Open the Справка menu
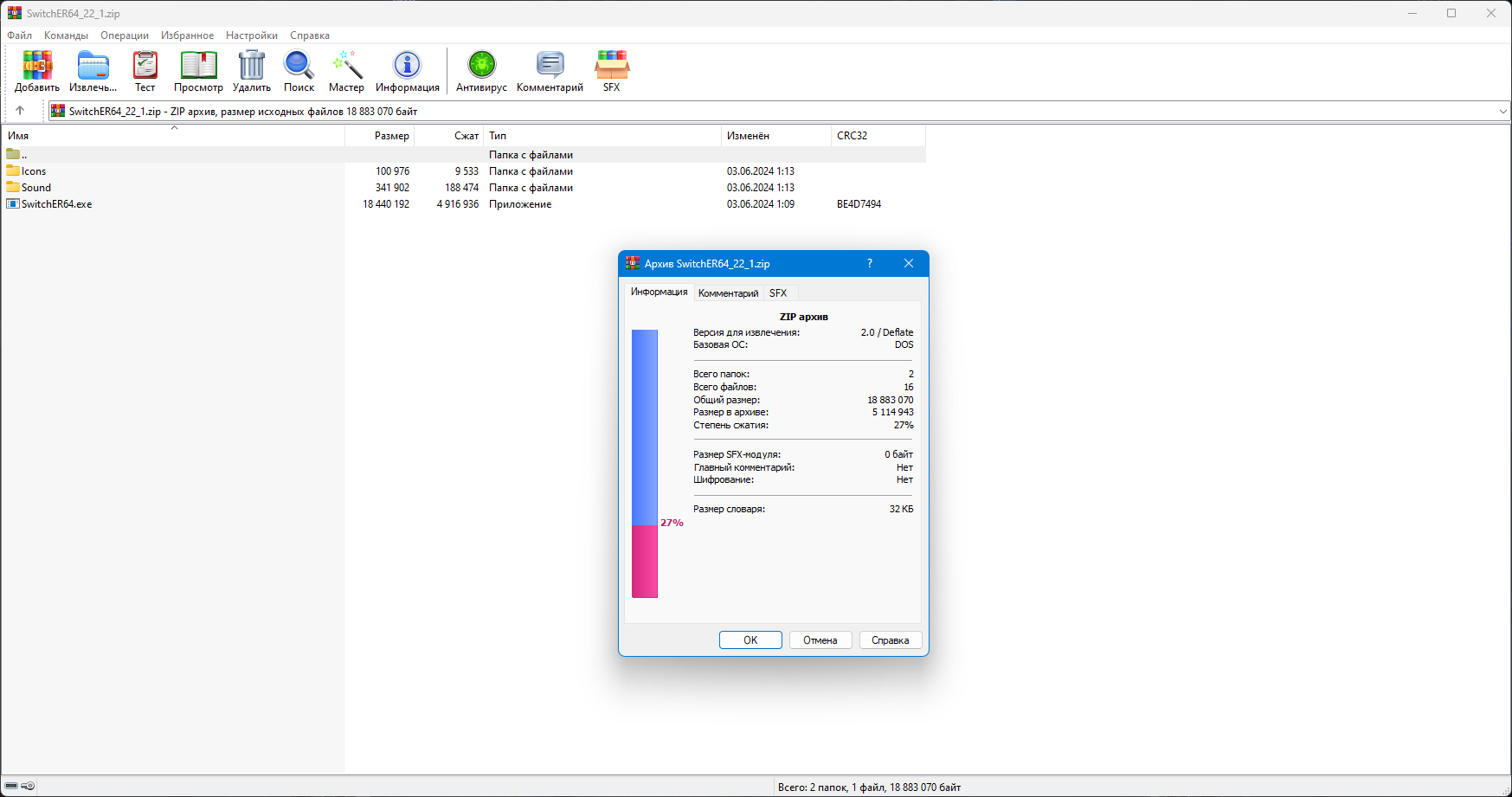The height and width of the screenshot is (797, 1512). (x=310, y=35)
